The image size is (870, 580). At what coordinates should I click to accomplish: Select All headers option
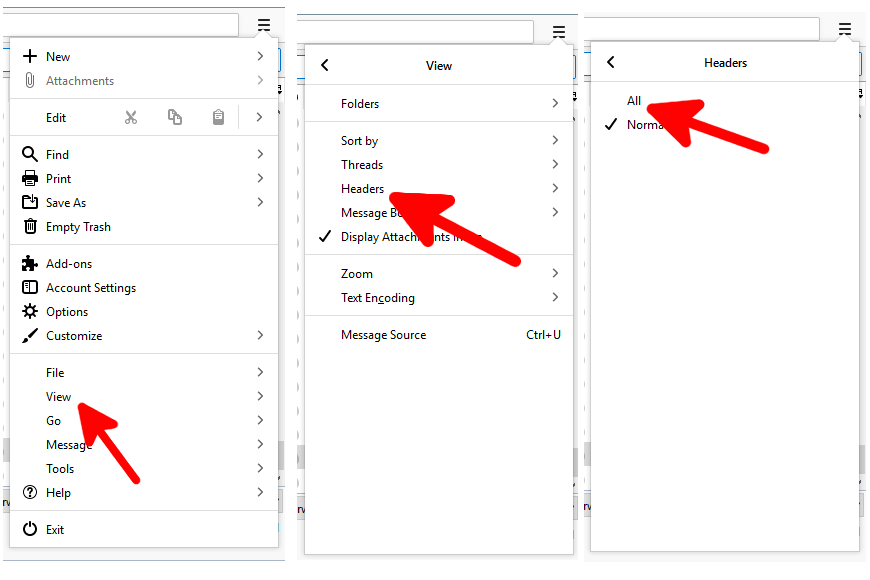[634, 101]
